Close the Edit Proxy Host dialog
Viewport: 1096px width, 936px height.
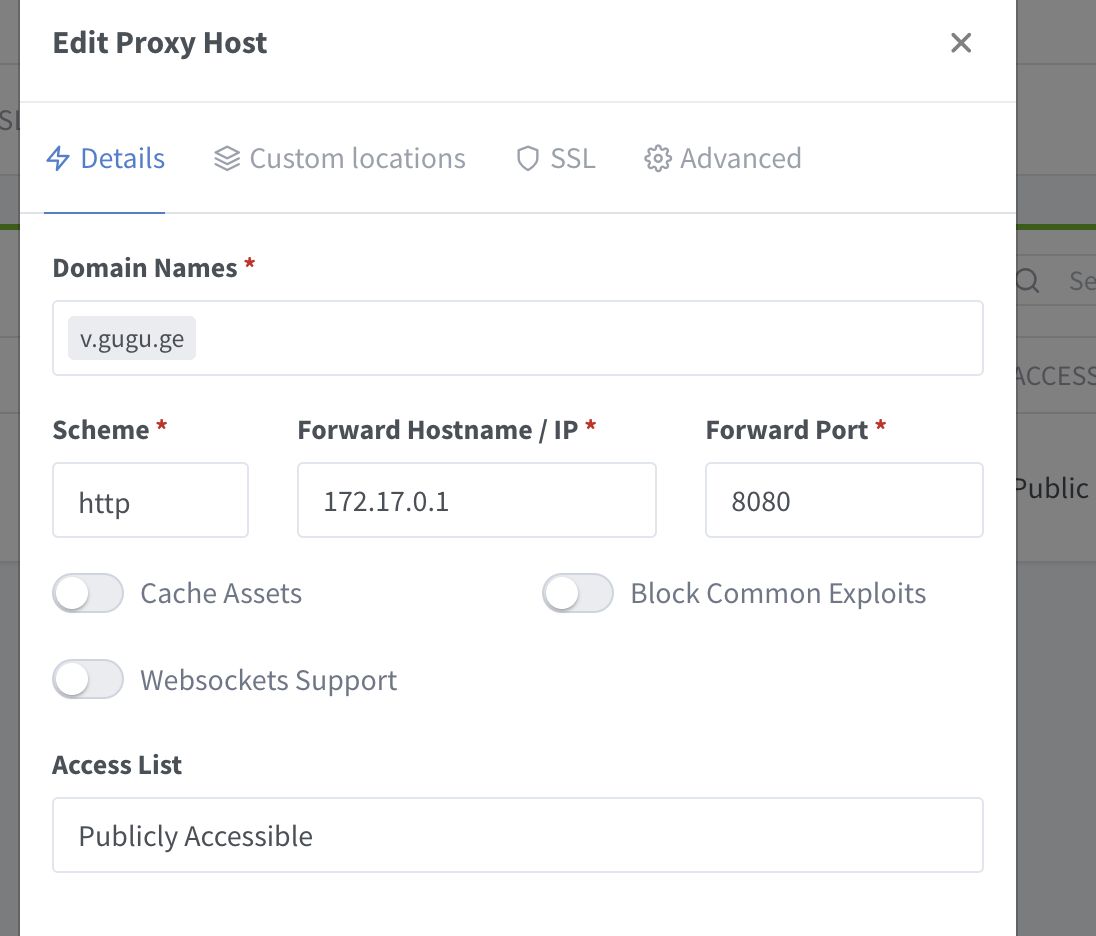click(961, 43)
